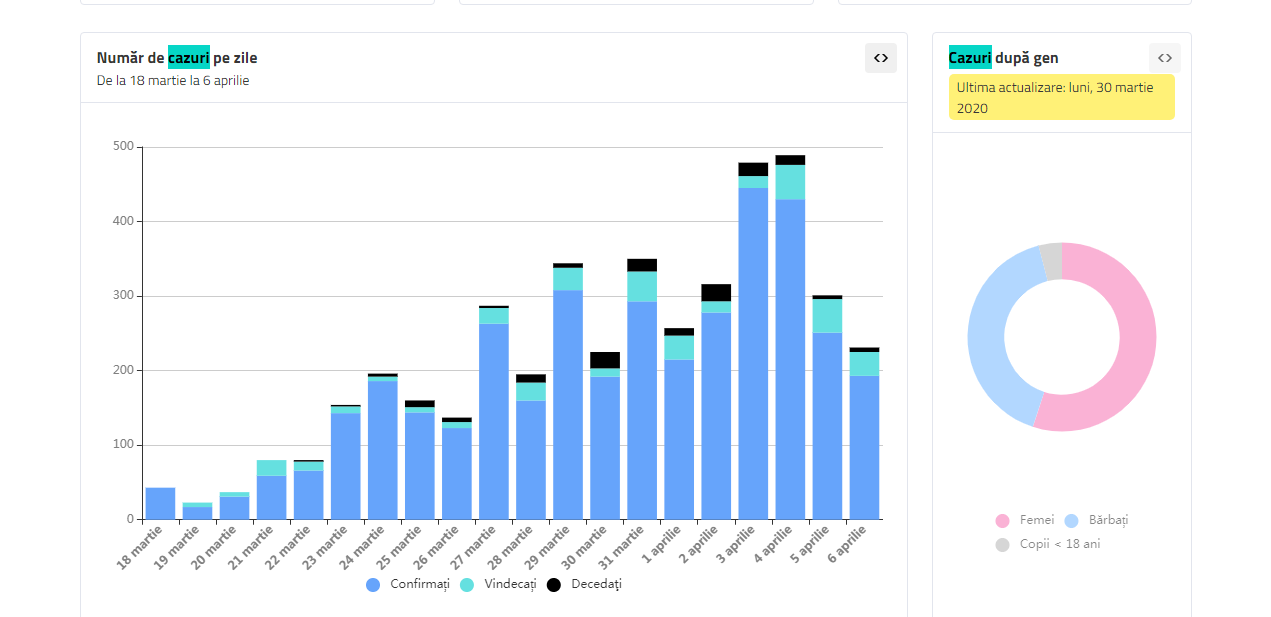
Task: Select the 4 aprilie confirmed bar
Action: (790, 360)
